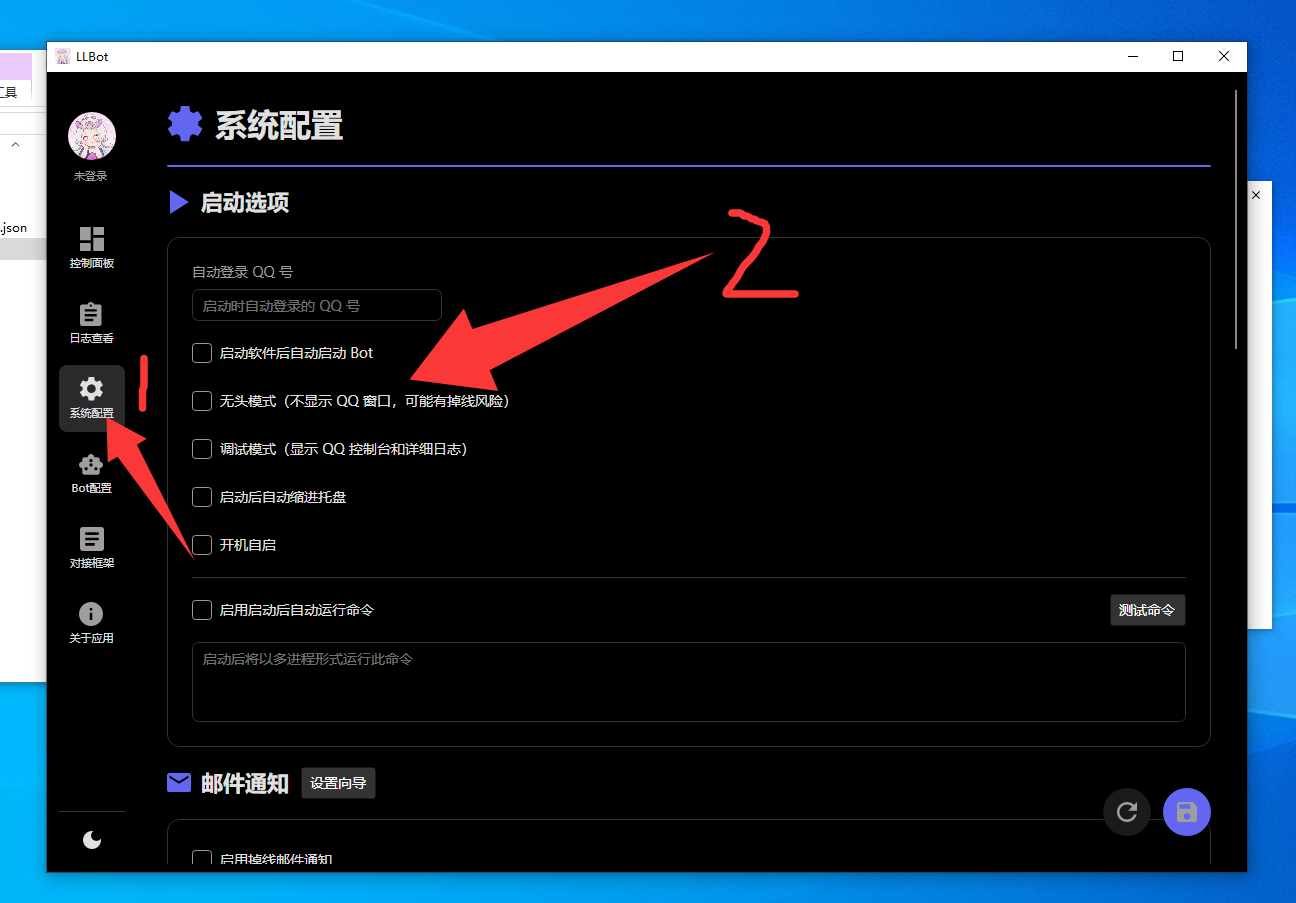
Task: Open the 对接框架 page
Action: coord(91,548)
